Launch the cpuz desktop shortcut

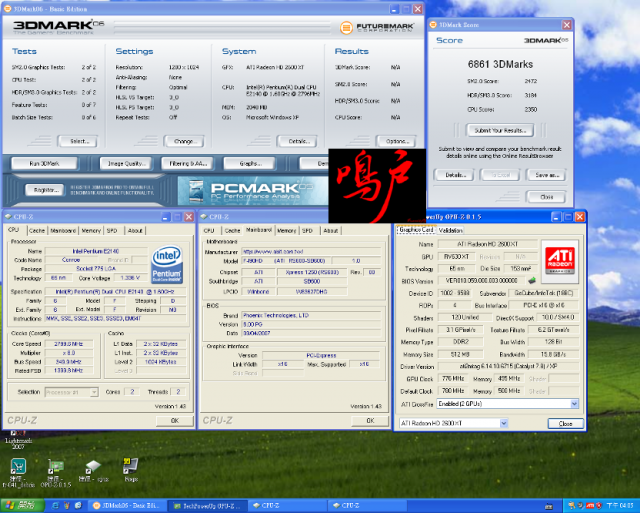(x=93, y=471)
